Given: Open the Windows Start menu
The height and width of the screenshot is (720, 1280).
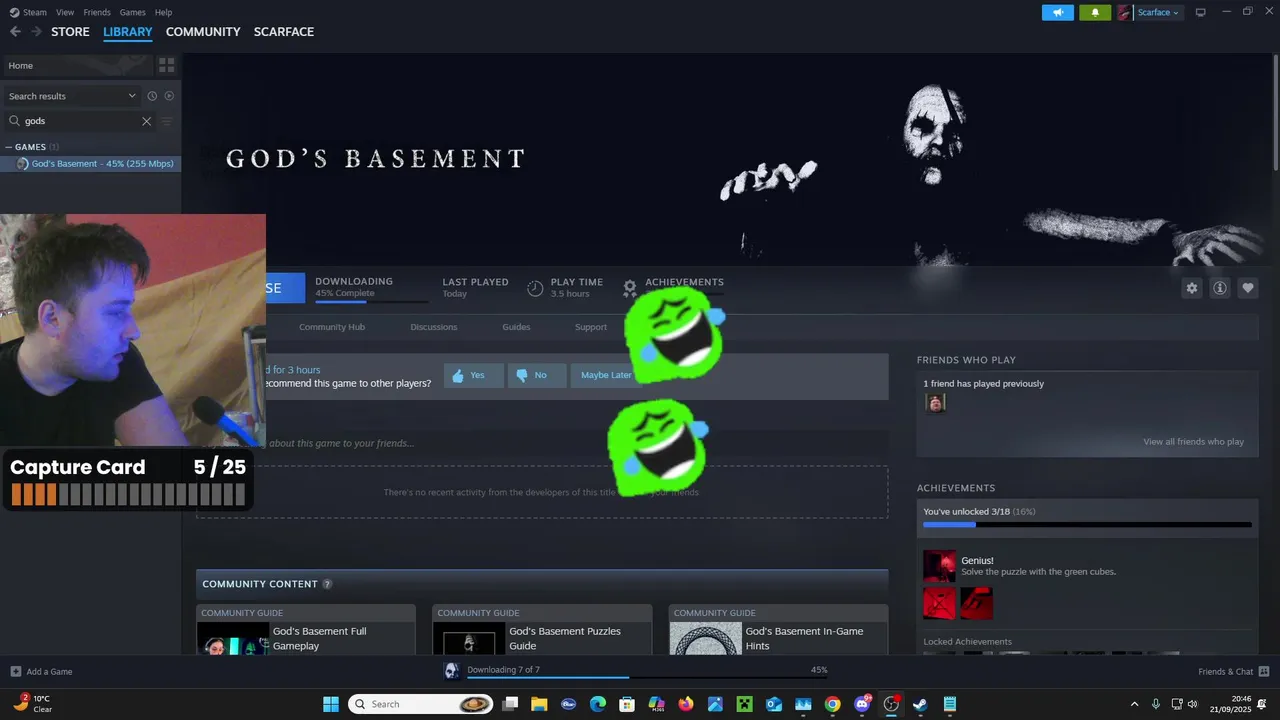Looking at the screenshot, I should click(331, 704).
